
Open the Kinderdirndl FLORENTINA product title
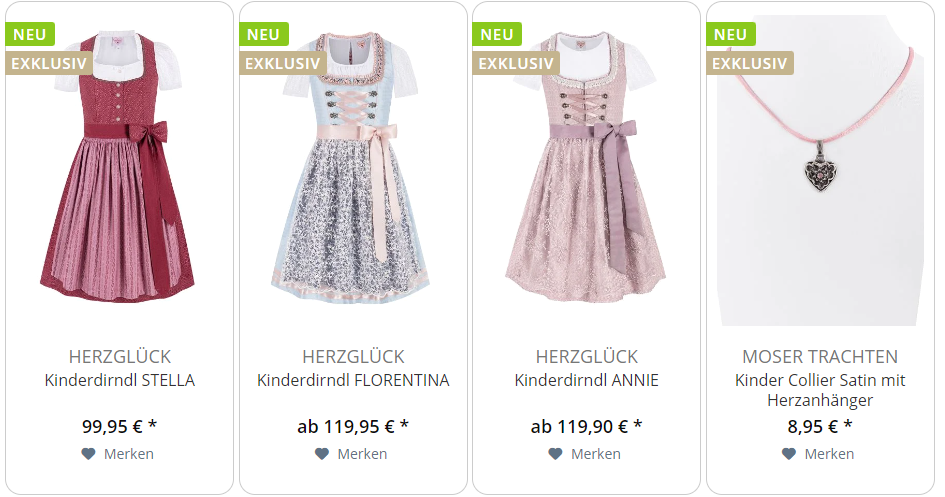(x=353, y=380)
